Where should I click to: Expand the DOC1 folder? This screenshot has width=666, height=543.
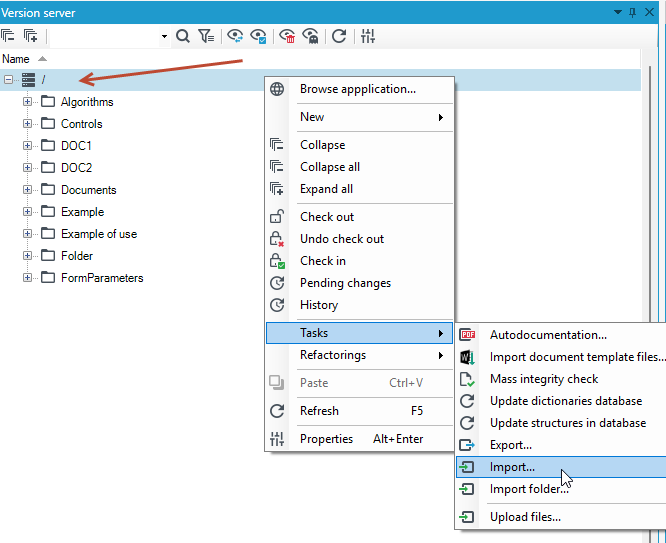[x=27, y=146]
